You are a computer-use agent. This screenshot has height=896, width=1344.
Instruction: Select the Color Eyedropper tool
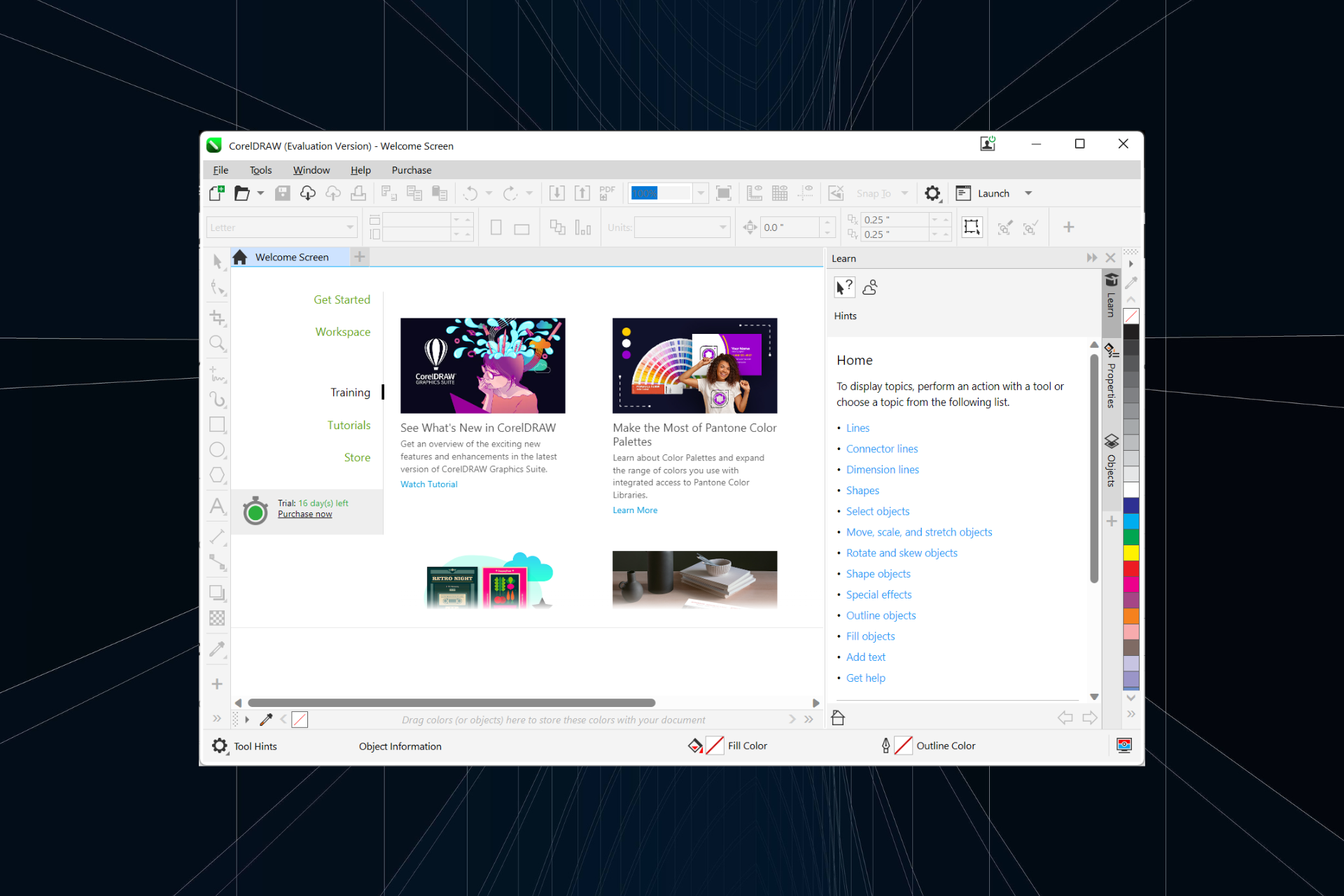coord(217,650)
